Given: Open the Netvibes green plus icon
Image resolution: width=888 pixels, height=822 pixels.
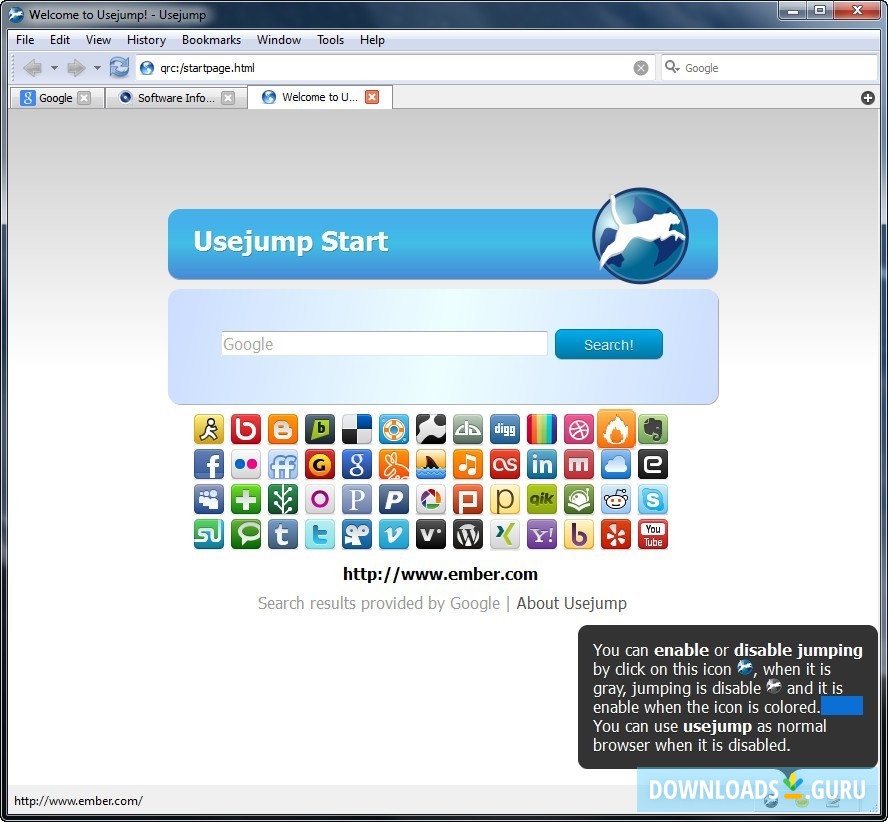Looking at the screenshot, I should 246,499.
